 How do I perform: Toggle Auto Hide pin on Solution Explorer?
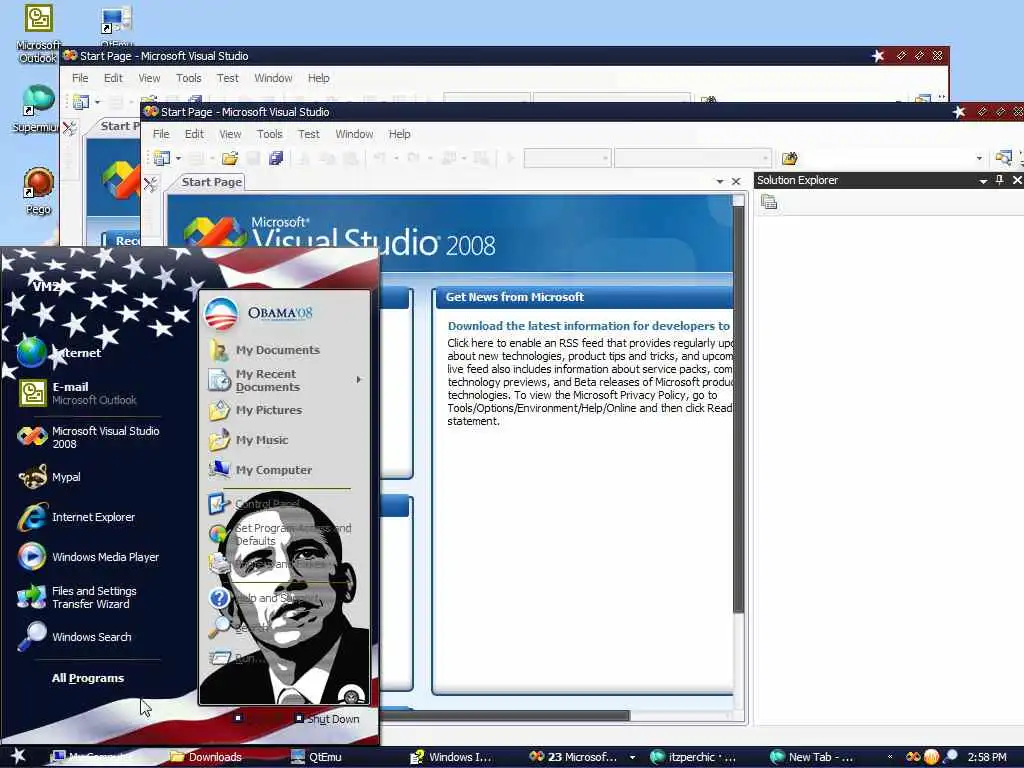tap(999, 180)
